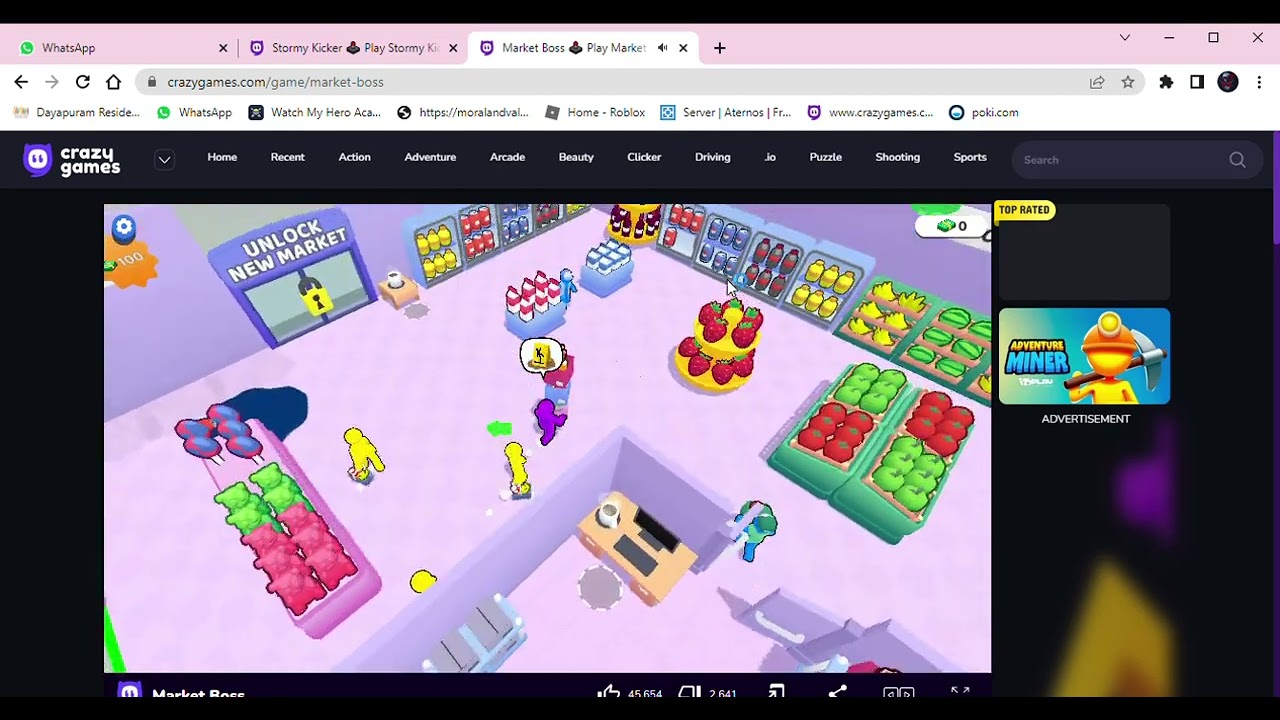Screen dimensions: 1280x720
Task: Open the Dayapuram Reside... bookmark
Action: click(77, 113)
